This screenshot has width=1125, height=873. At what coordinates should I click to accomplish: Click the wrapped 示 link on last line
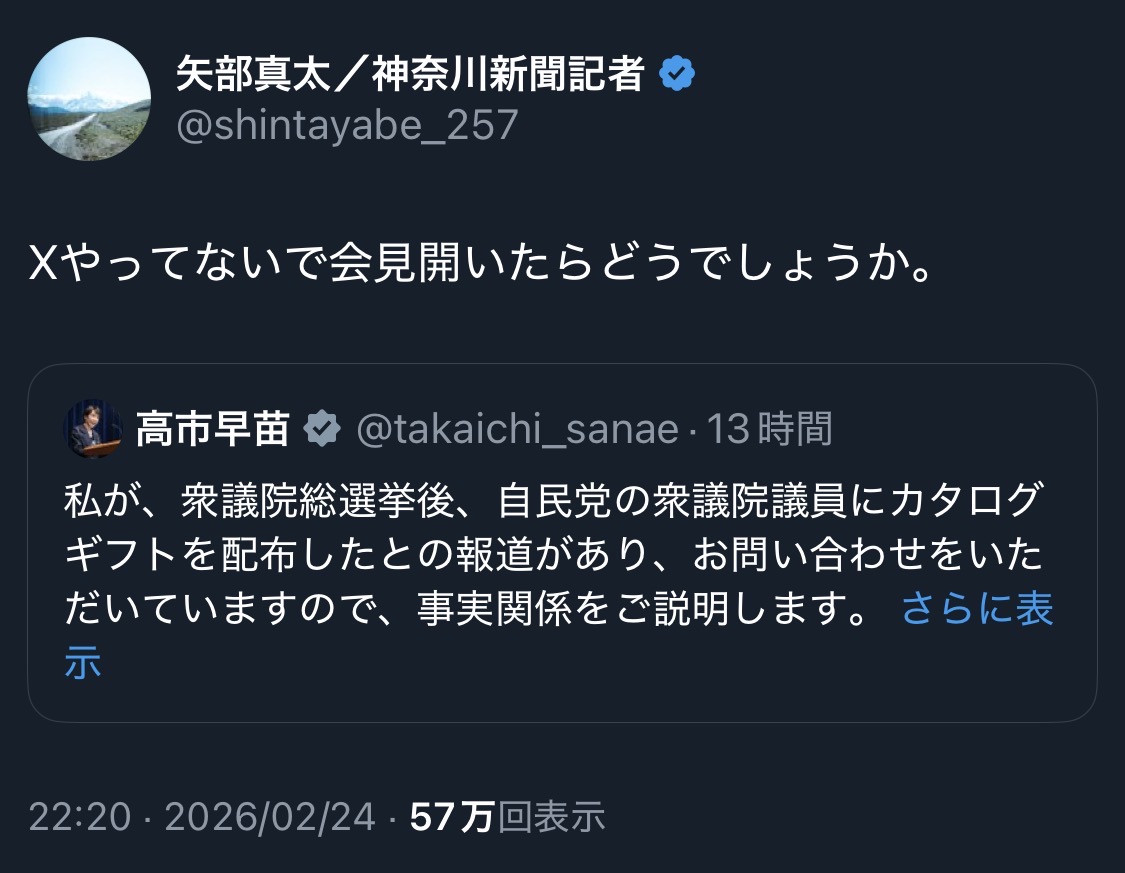(x=83, y=663)
